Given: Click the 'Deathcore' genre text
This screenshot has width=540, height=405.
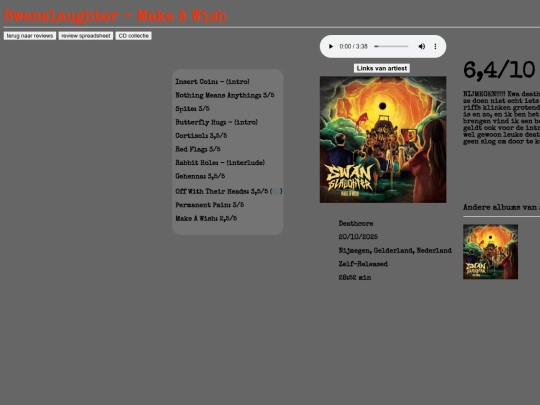Looking at the screenshot, I should pos(356,224).
